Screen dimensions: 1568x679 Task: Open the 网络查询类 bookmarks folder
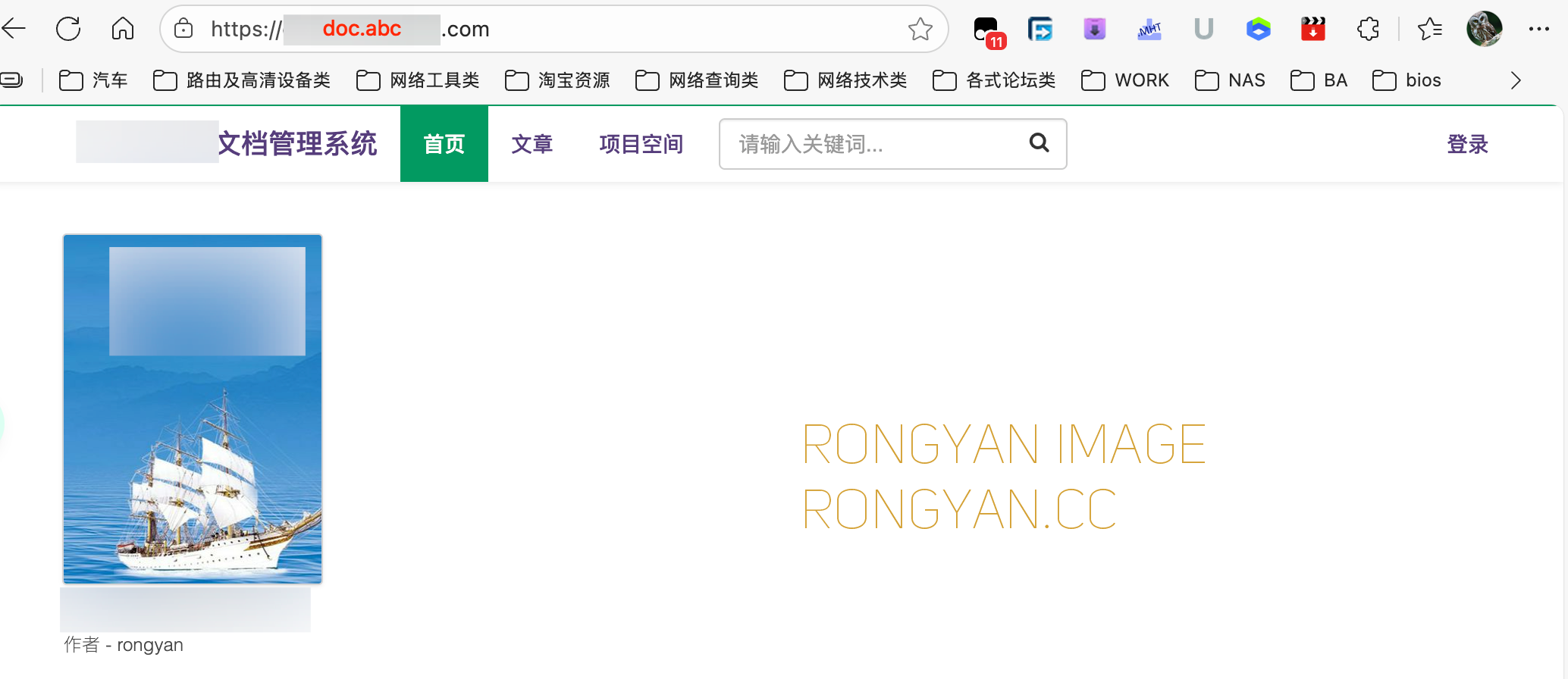[x=697, y=80]
